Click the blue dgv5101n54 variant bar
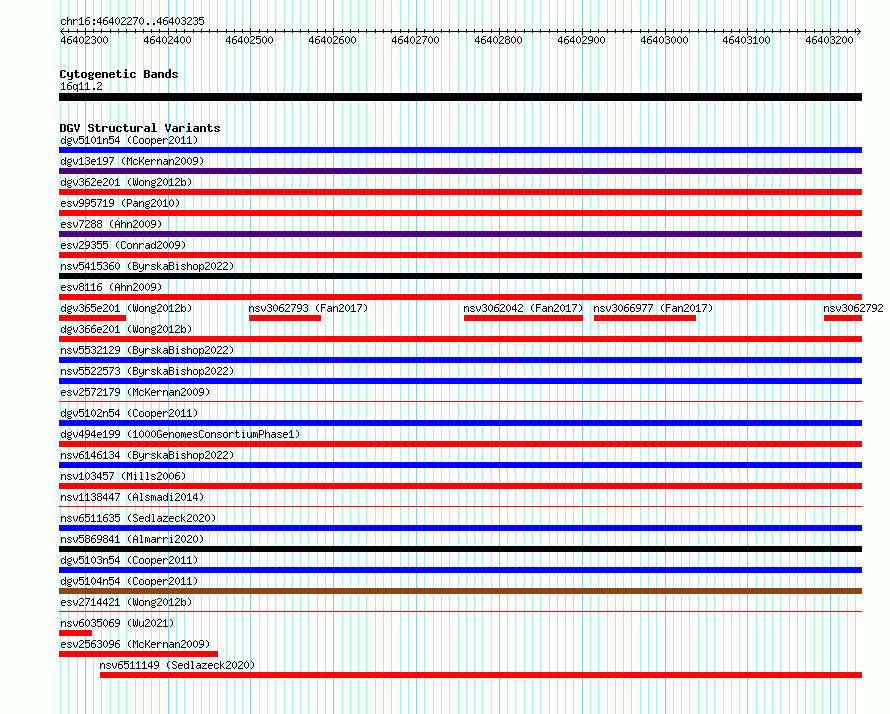Screen dimensions: 890x714 (x=460, y=150)
